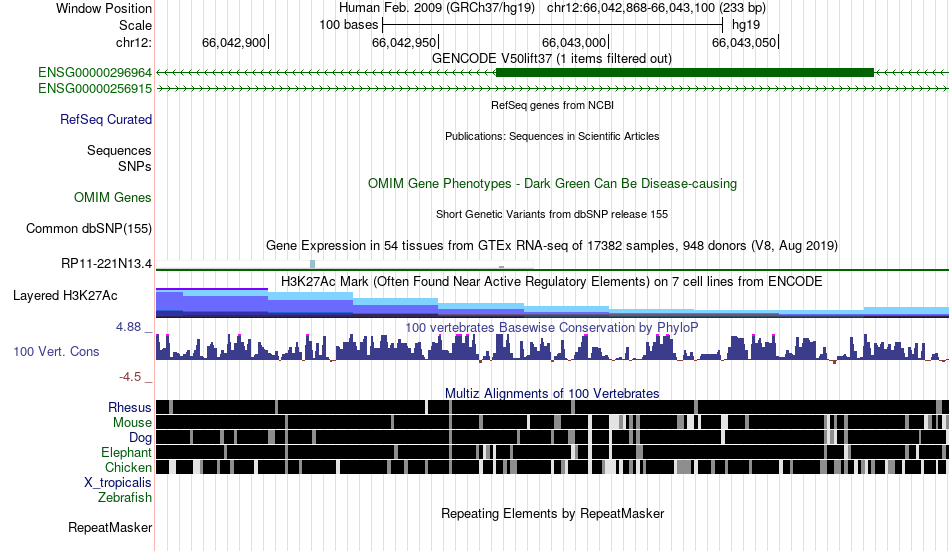Screen dimensions: 950x551
Task: Select the Elephant alignment row label
Action: 127,453
